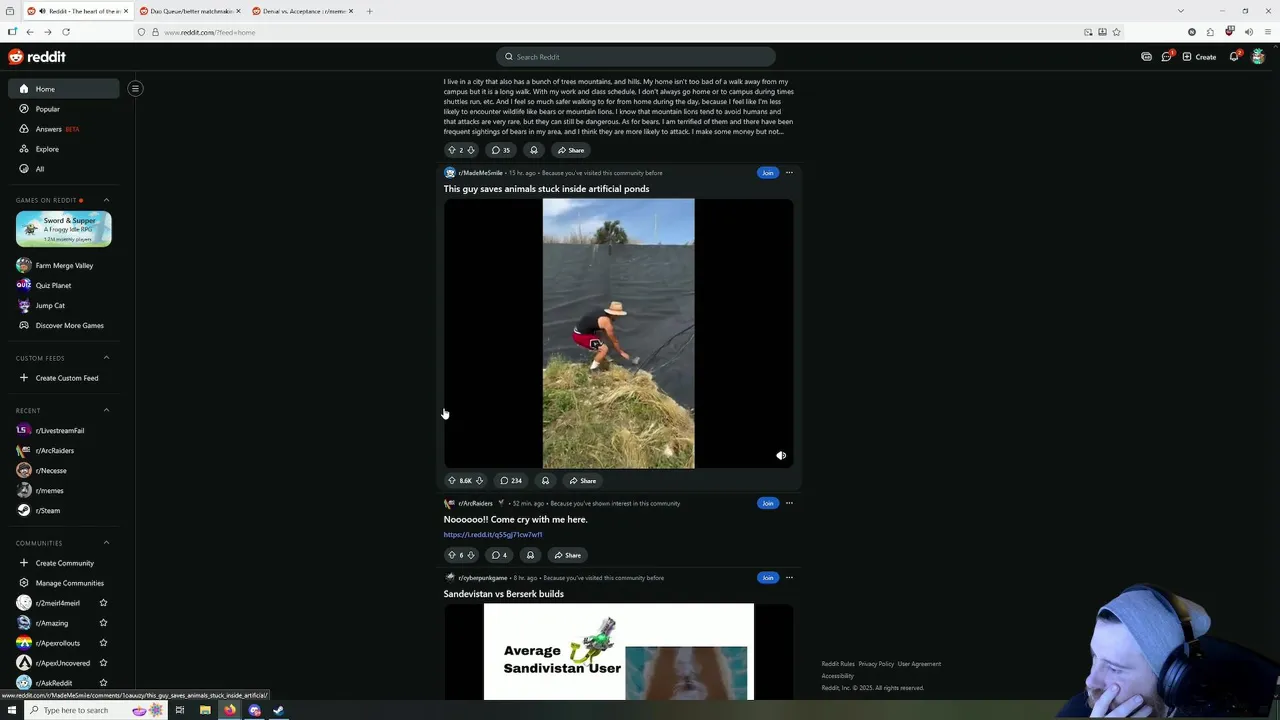Open comments on the 234-comment post
Image resolution: width=1280 pixels, height=720 pixels.
click(x=511, y=480)
